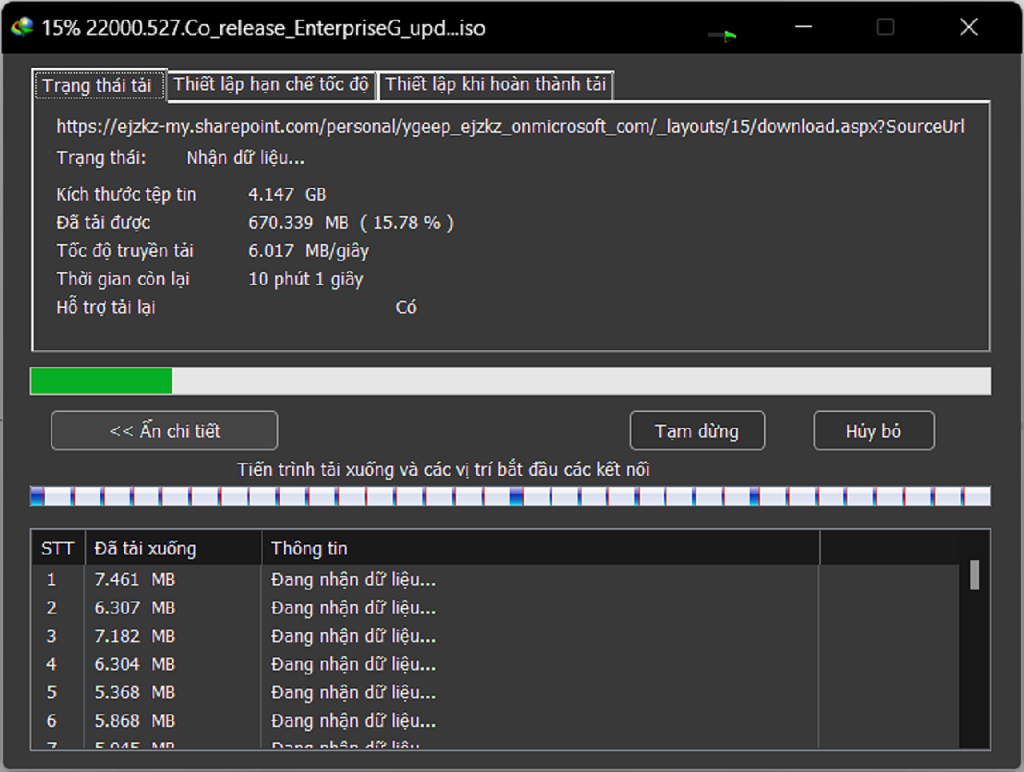Click the Đã tải xuống column header

click(173, 548)
